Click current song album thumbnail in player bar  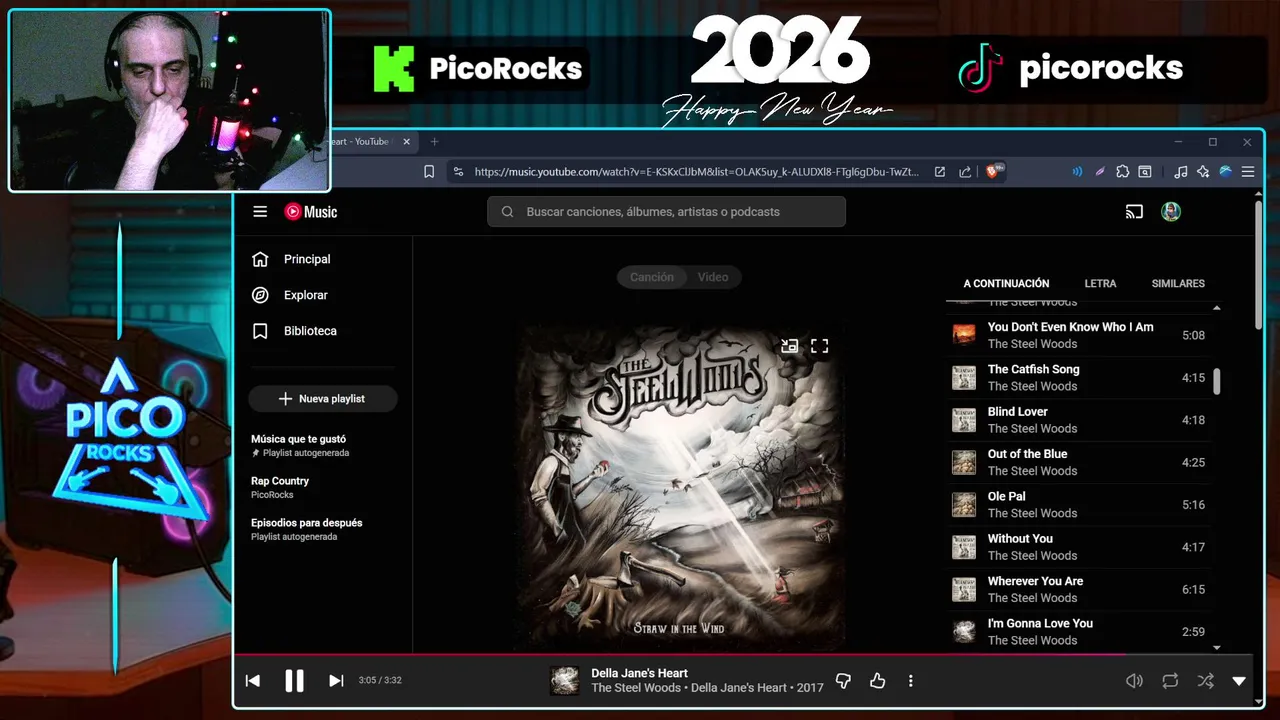click(x=565, y=681)
